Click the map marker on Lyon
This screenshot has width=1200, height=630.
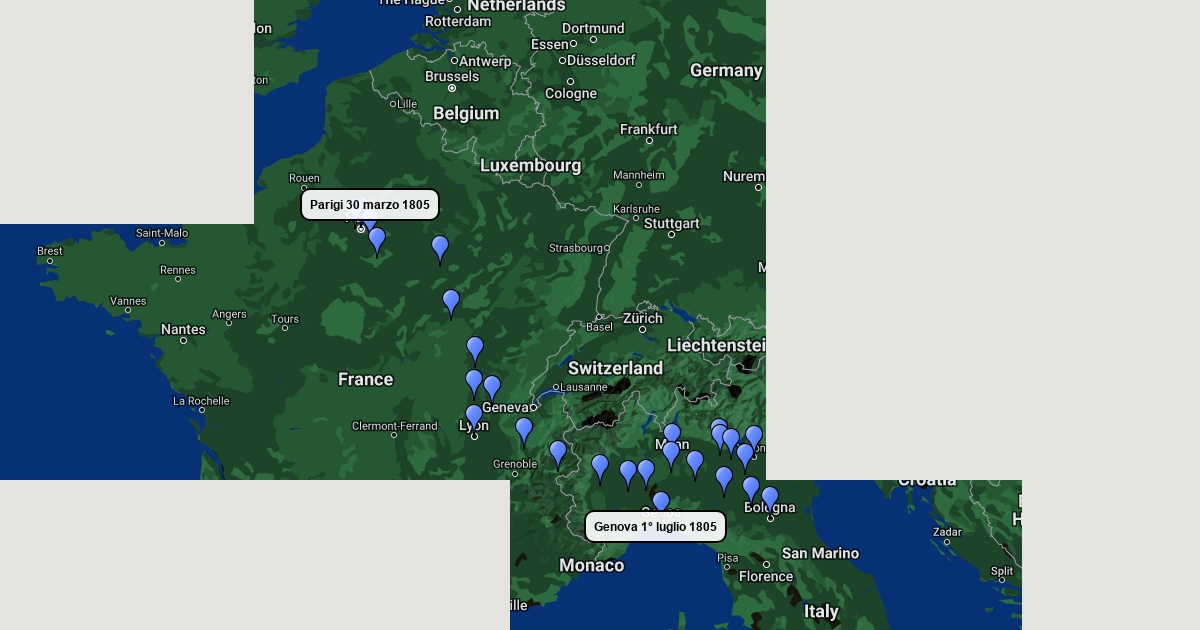tap(474, 415)
